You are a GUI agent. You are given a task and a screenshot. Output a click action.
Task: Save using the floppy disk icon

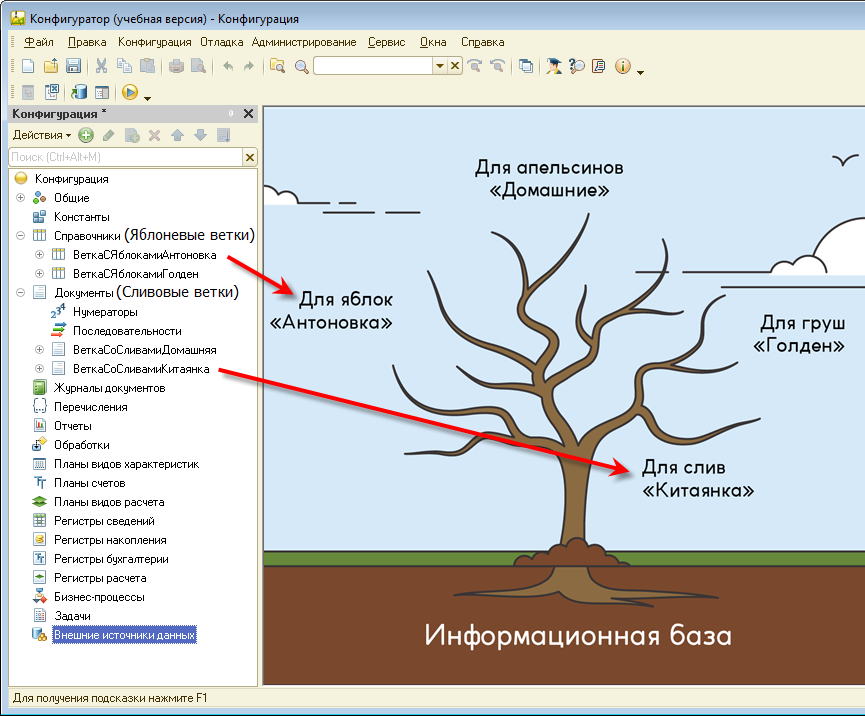[x=73, y=66]
